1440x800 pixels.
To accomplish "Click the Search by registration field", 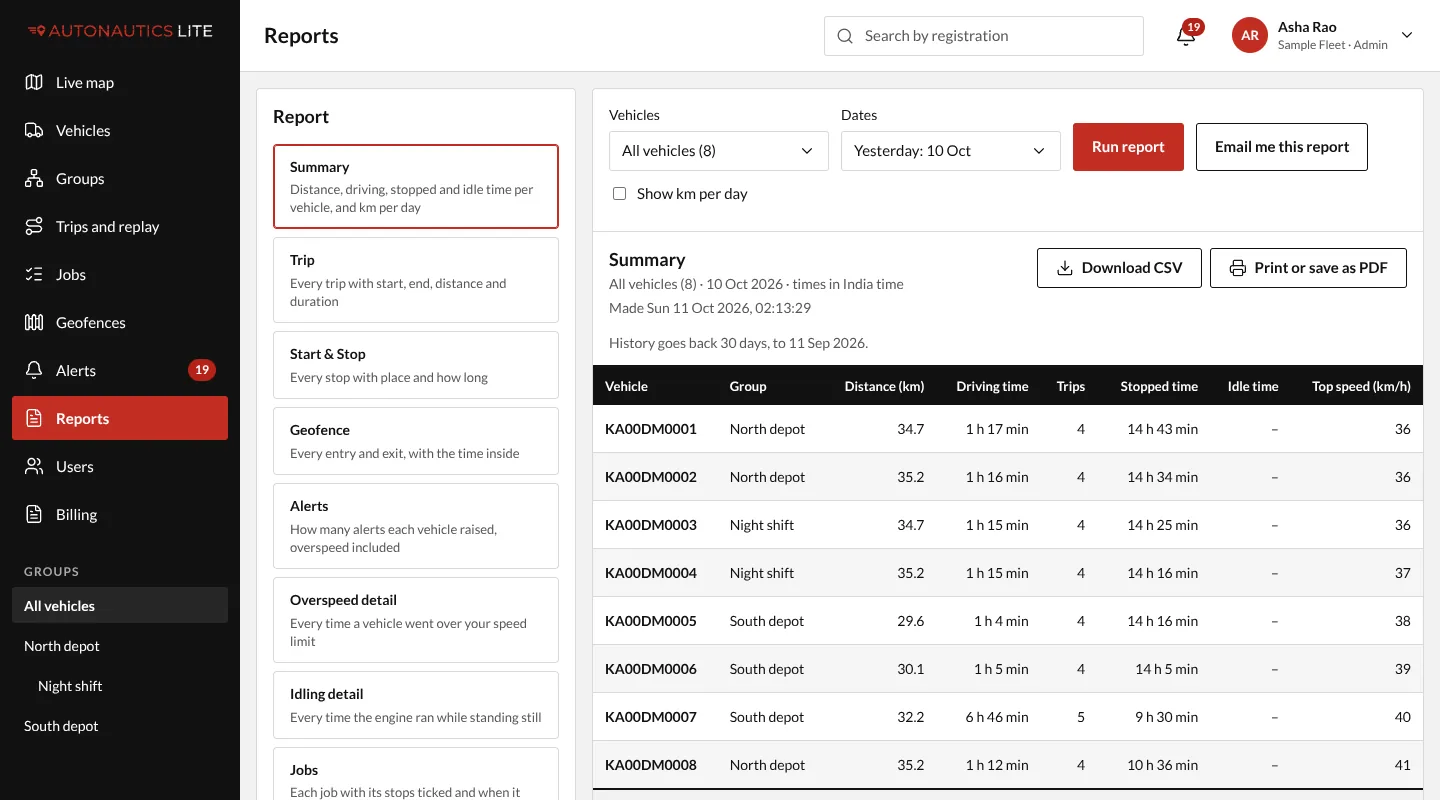I will 984,36.
